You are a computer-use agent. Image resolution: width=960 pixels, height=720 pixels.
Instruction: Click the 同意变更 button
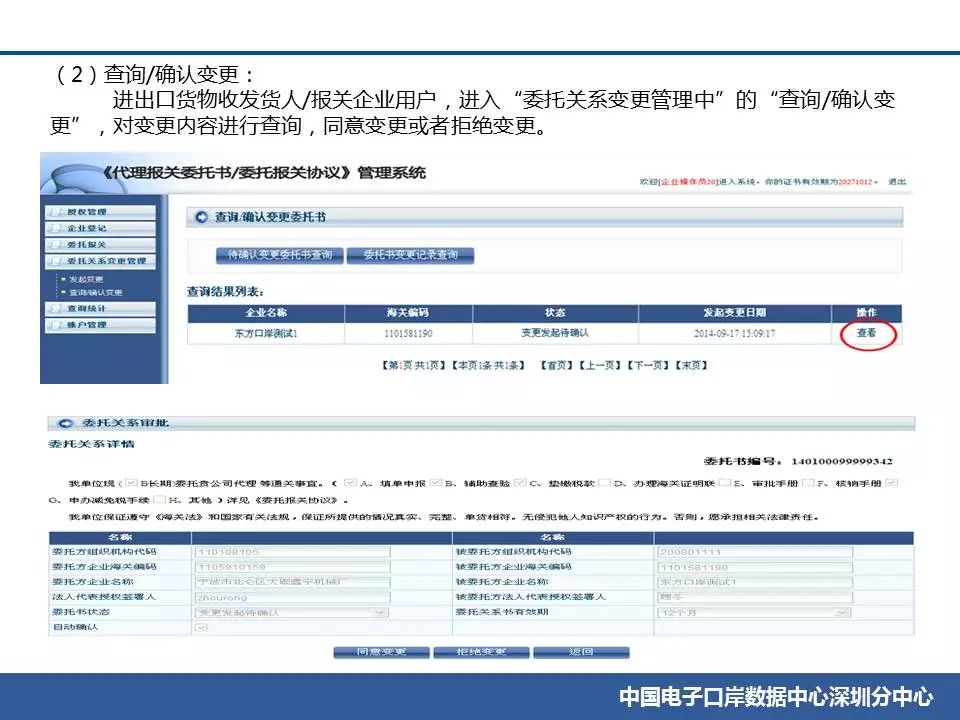(x=381, y=652)
